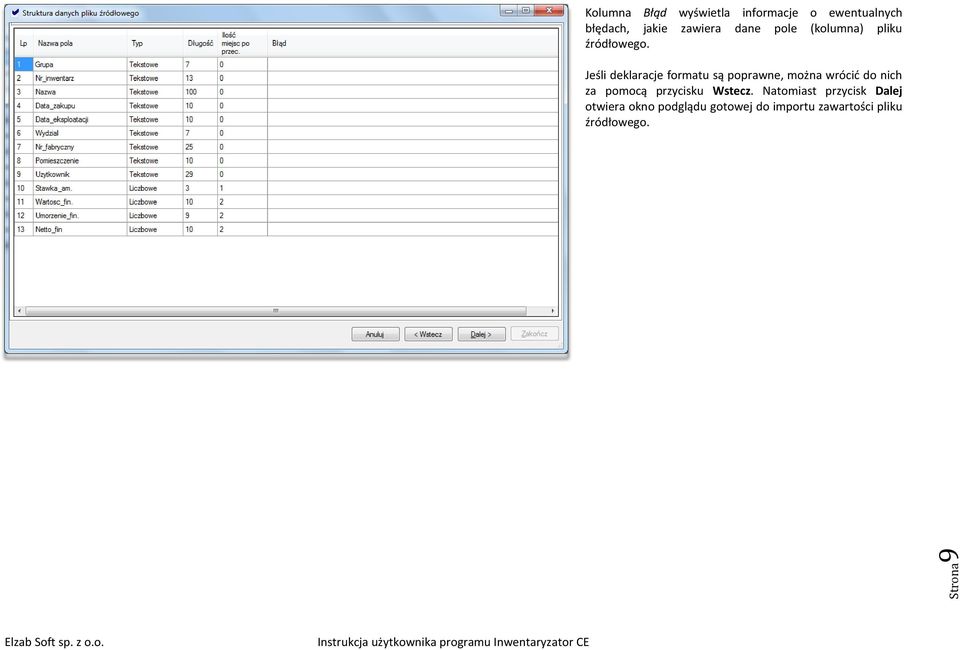Image resolution: width=960 pixels, height=650 pixels.
Task: Click the length value 29 for Użytkownik
Action: click(200, 174)
